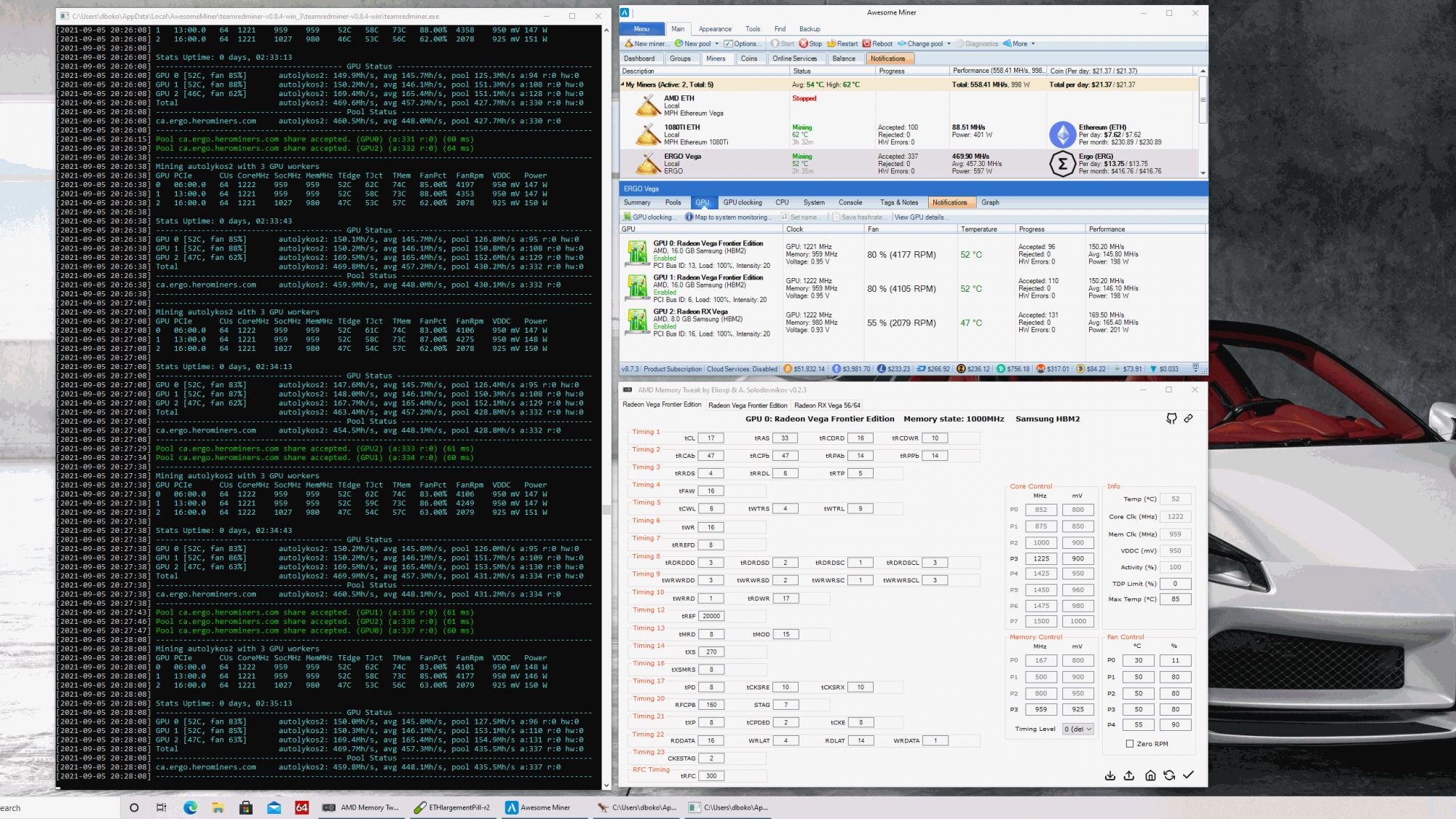The height and width of the screenshot is (819, 1456).
Task: Click the AMD Memory Tweak taskbar button
Action: click(x=361, y=807)
